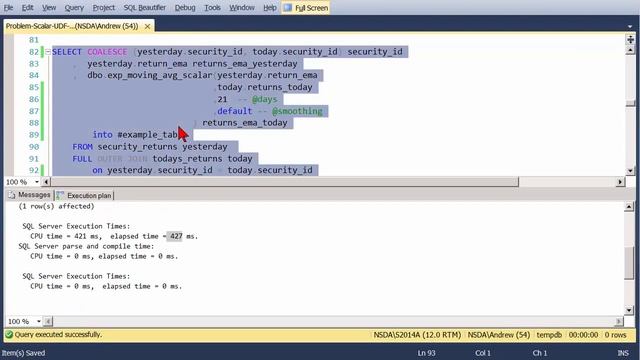This screenshot has height=360, width=640.
Task: Click the 'default' keyword on line 87
Action: [x=235, y=111]
